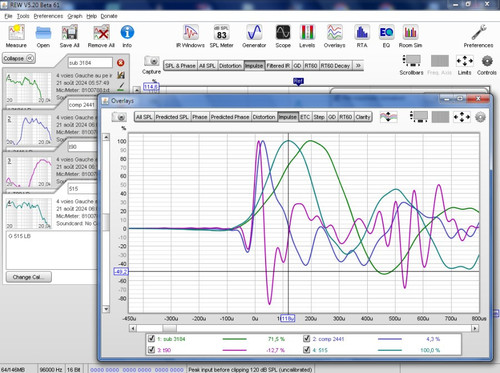This screenshot has height=373, width=500.
Task: Save the sub 3184 measurement floppy icon
Action: 121,75
